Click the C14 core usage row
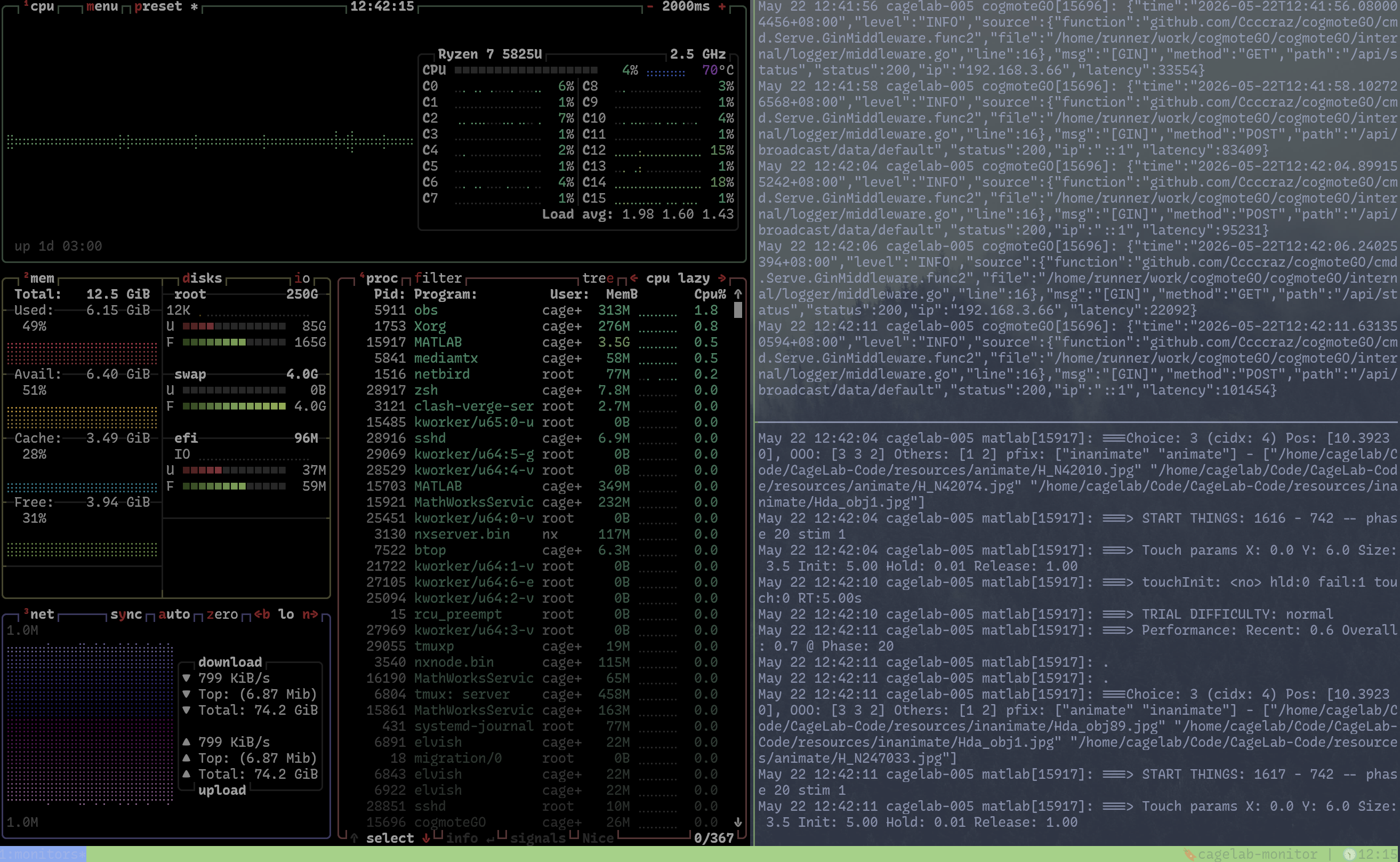Viewport: 1400px width, 862px height. [658, 182]
